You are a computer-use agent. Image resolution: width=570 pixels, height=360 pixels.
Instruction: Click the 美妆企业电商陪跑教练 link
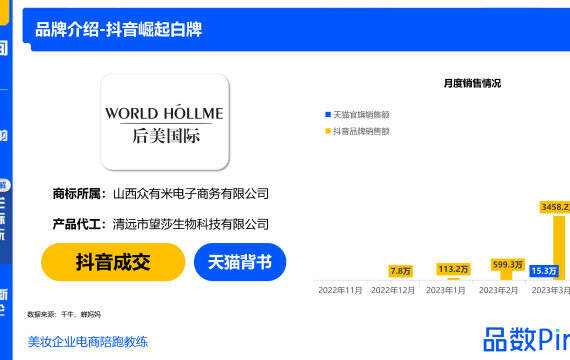coord(88,342)
